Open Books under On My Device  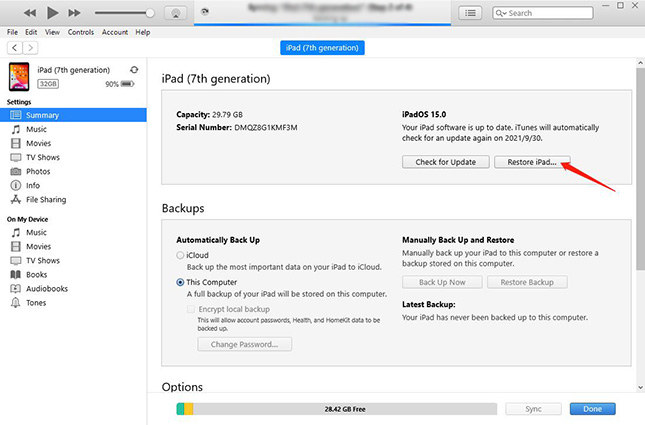pyautogui.click(x=36, y=274)
